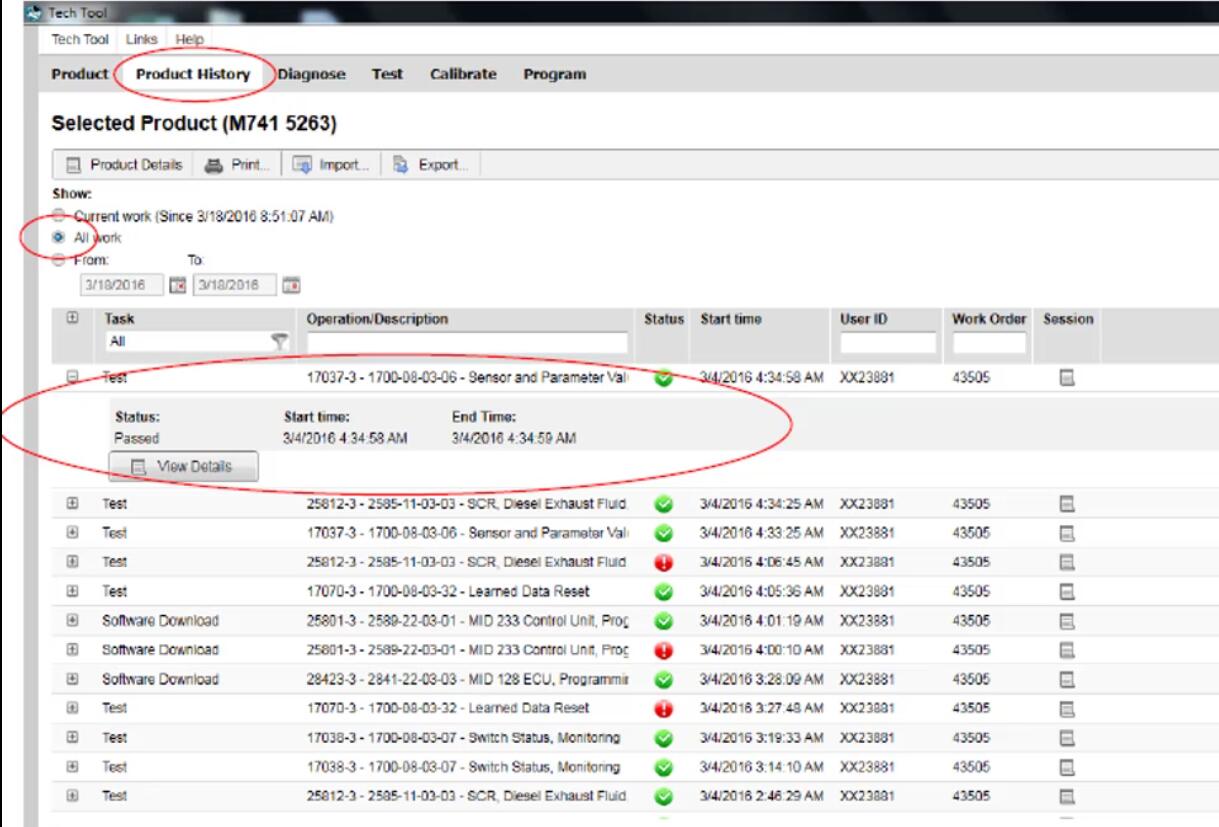Click the Status column header
This screenshot has height=827, width=1219.
click(x=664, y=319)
